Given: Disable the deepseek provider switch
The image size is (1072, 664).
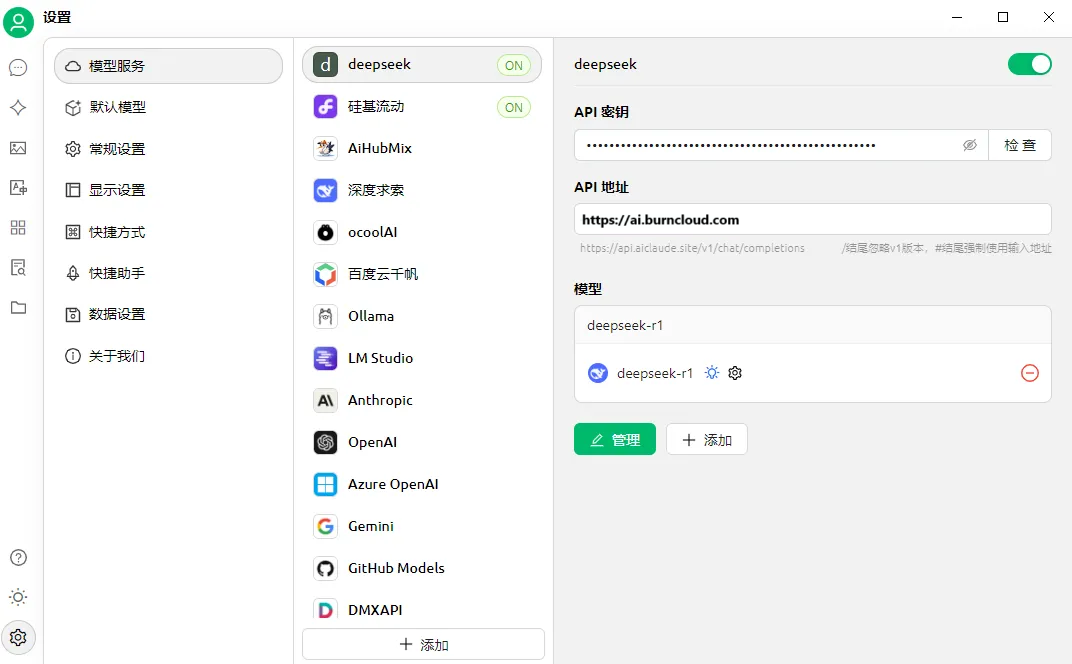Looking at the screenshot, I should pyautogui.click(x=1029, y=64).
